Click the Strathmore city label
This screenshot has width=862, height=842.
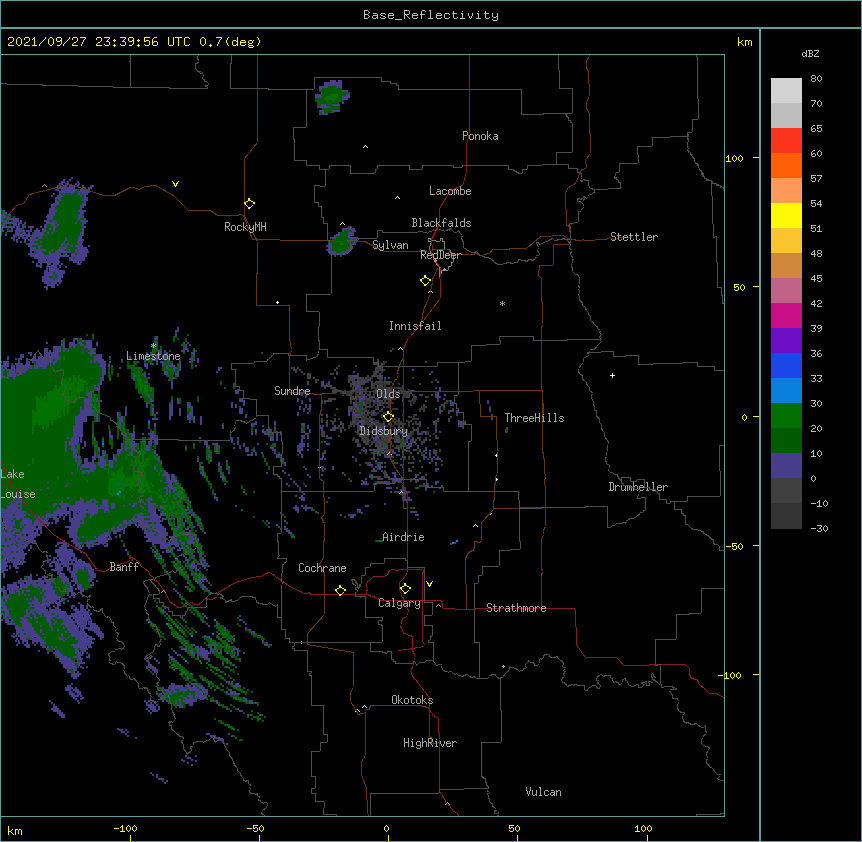coord(516,608)
